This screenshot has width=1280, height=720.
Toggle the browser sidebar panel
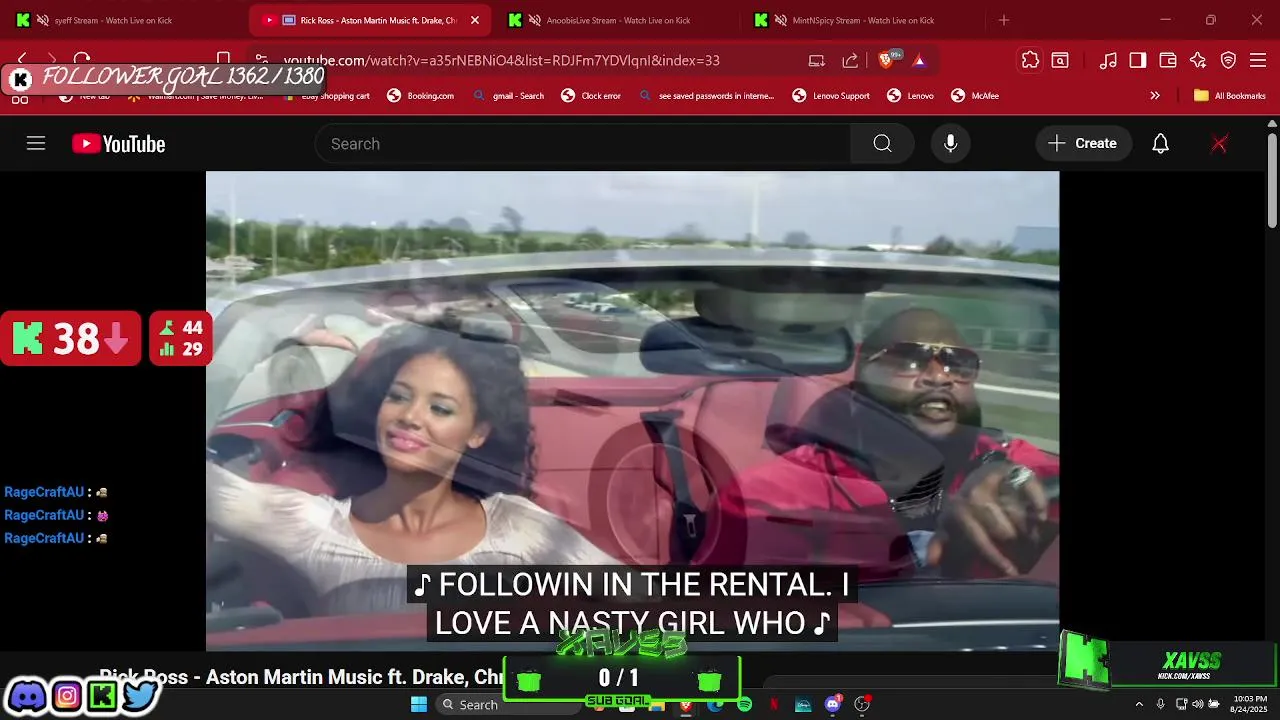pos(1138,61)
